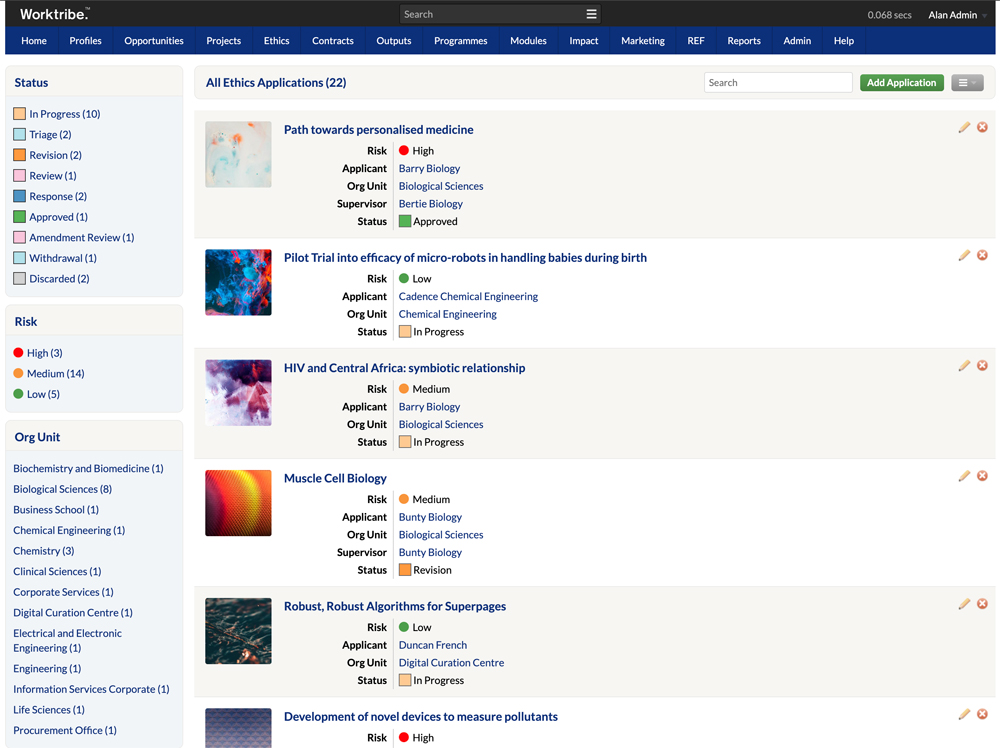Open the Outputs menu
The height and width of the screenshot is (748, 1000).
coord(394,41)
